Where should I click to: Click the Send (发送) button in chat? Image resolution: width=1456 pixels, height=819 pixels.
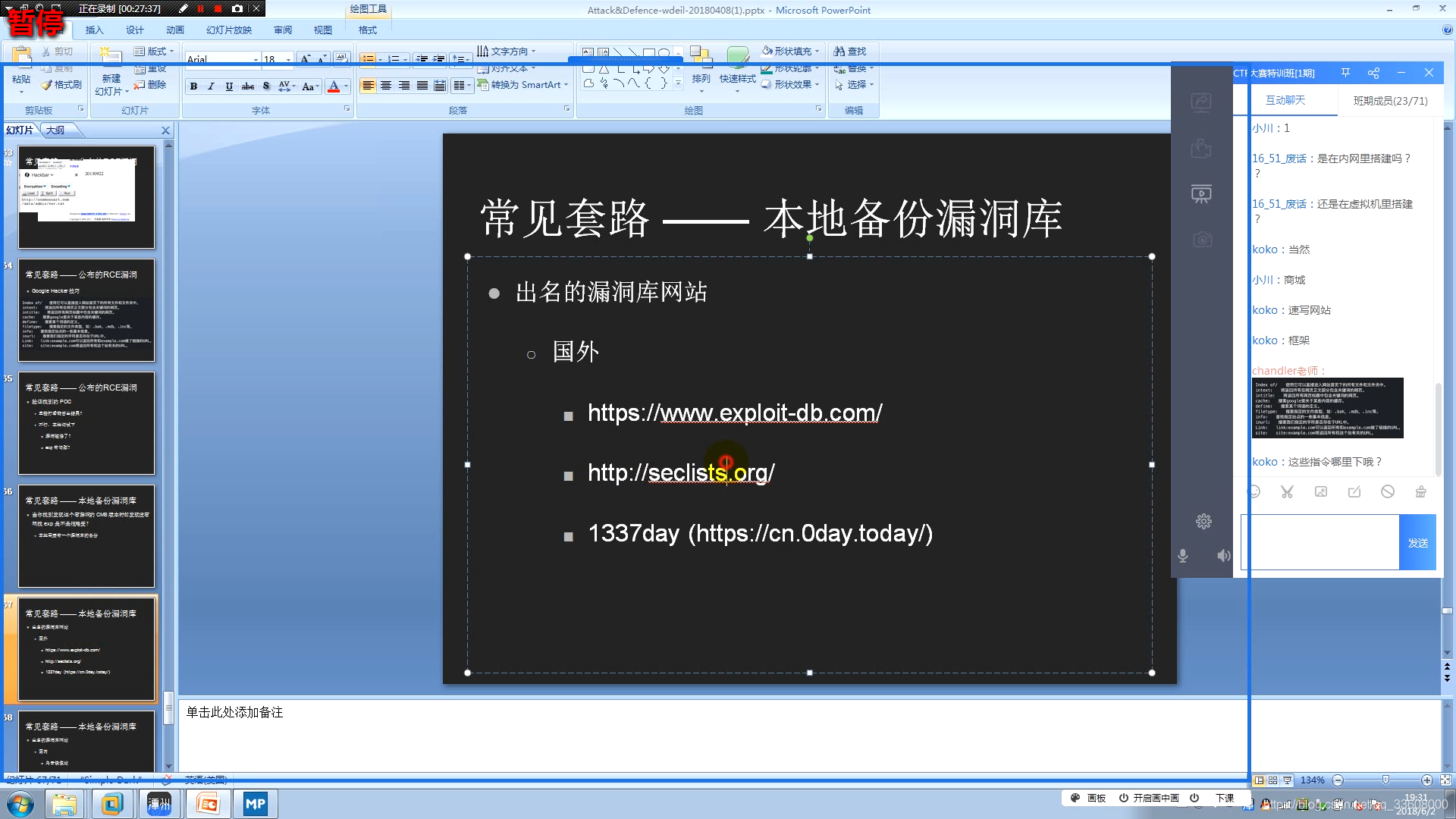pyautogui.click(x=1417, y=543)
